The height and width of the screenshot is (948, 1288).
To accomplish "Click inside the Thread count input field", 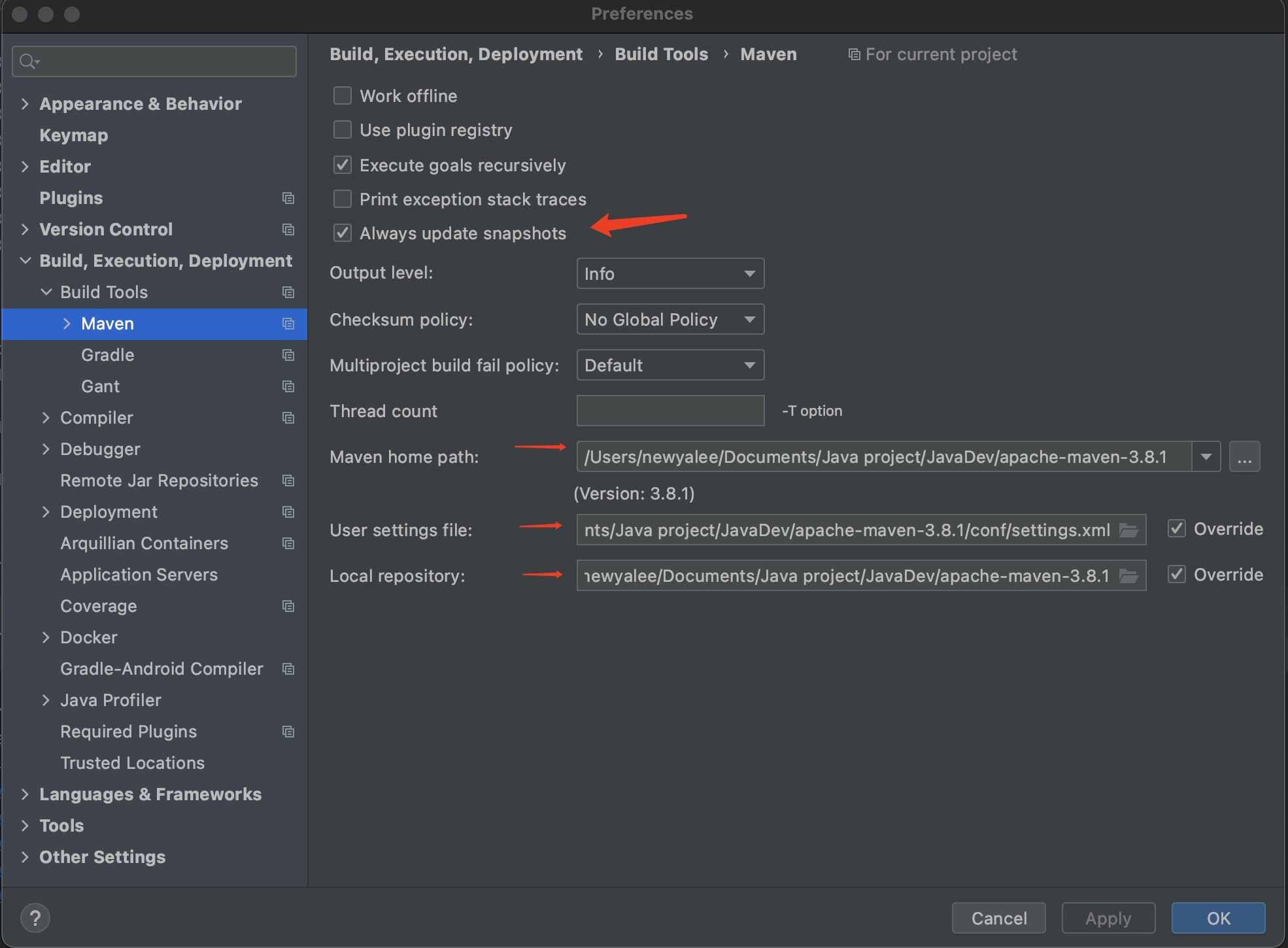I will coord(669,411).
